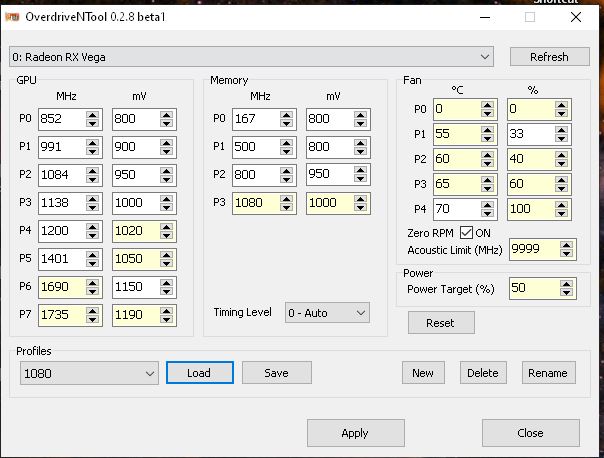Increase GPU P6 MHz value 1690

click(92, 283)
